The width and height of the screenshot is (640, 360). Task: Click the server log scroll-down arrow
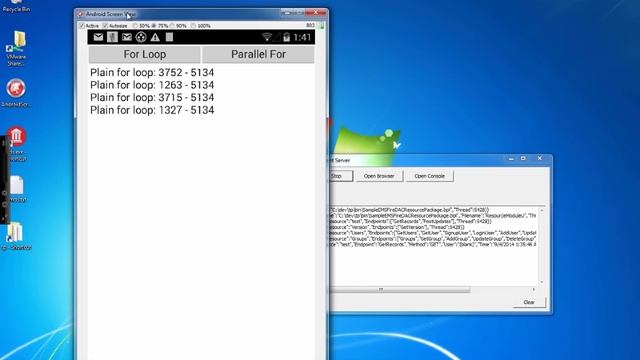click(542, 282)
